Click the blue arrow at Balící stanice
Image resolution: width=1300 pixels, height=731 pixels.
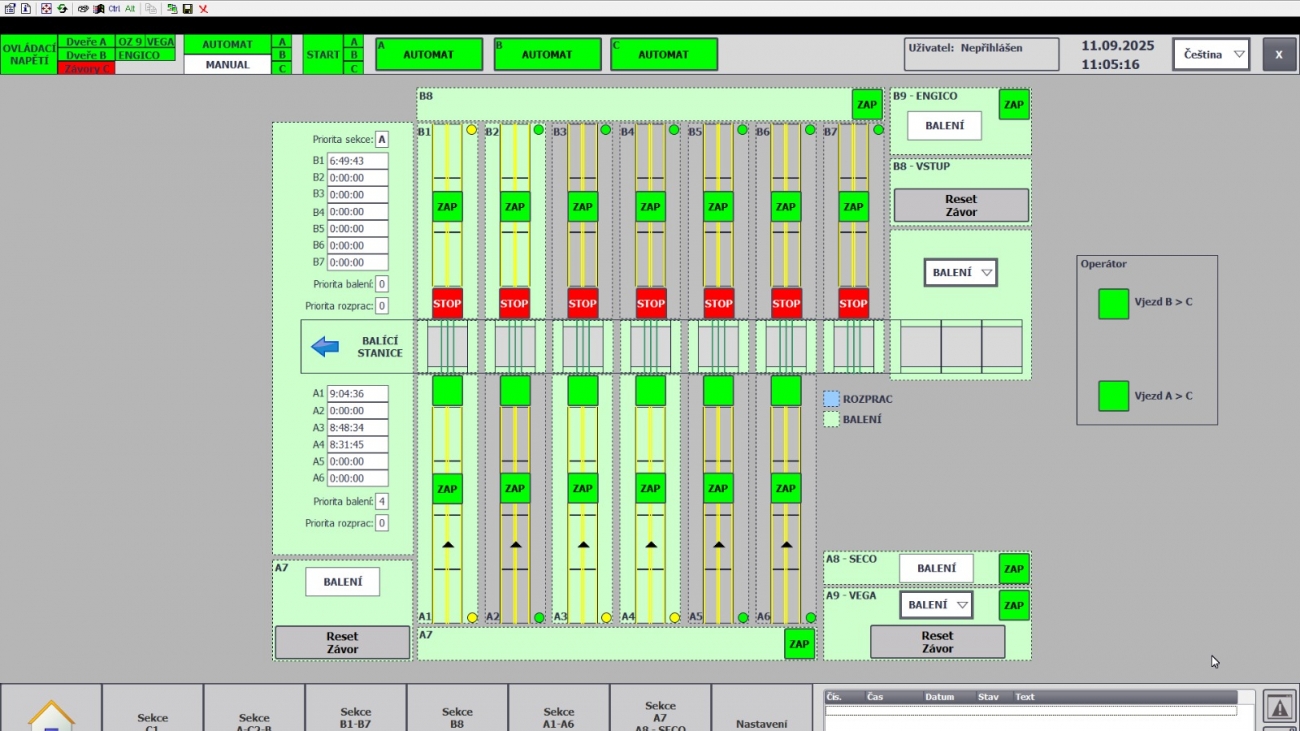click(325, 347)
